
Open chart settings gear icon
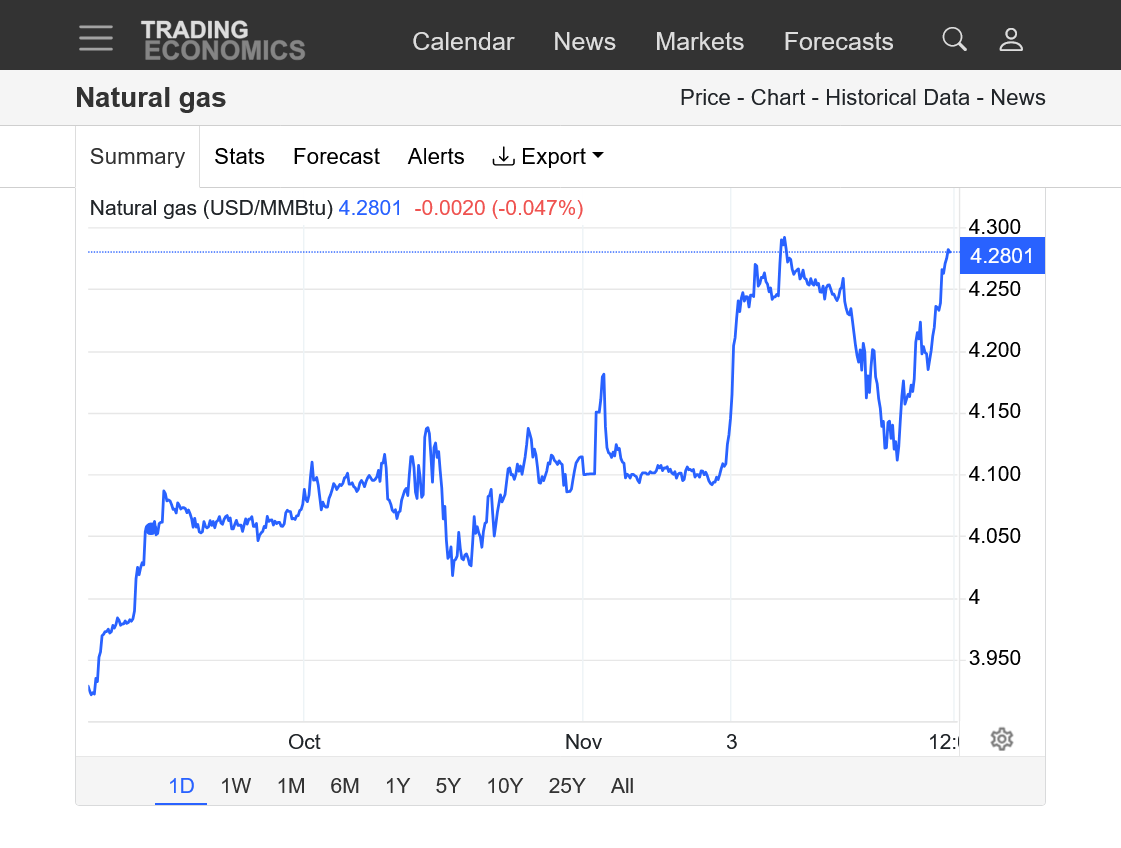point(1002,739)
